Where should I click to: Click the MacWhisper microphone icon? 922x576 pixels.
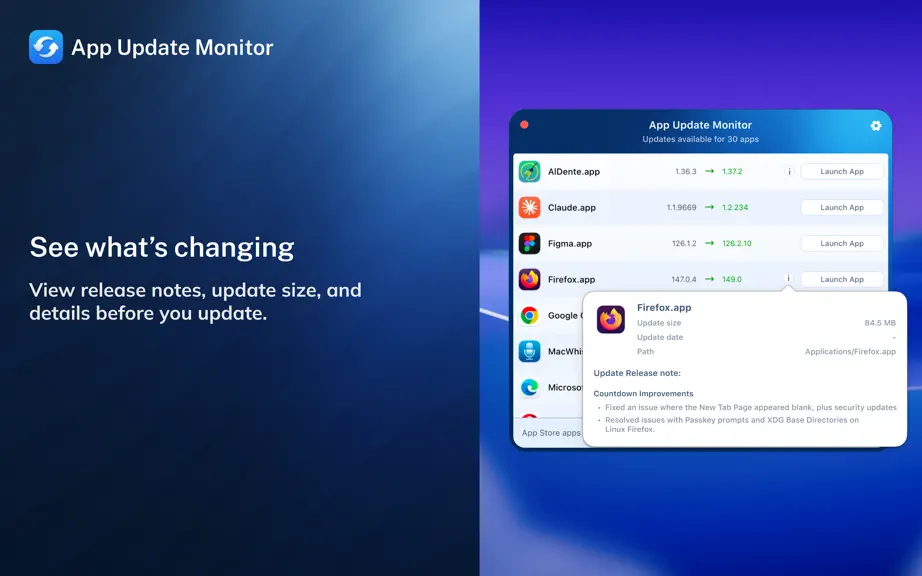pos(529,351)
